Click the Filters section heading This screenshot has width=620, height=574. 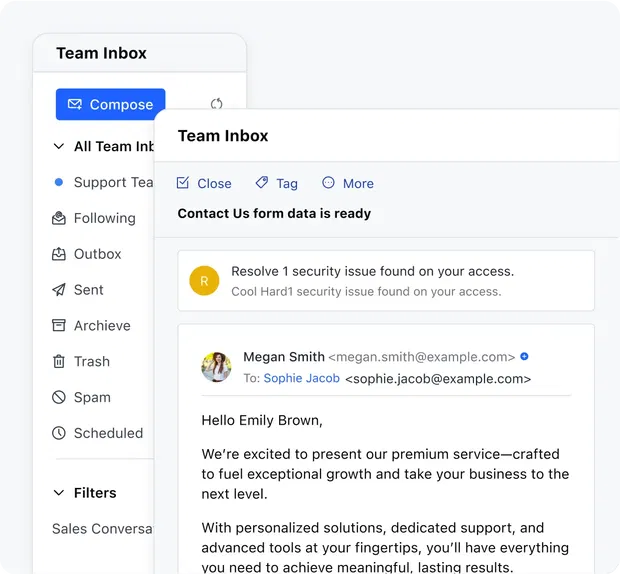coord(95,493)
